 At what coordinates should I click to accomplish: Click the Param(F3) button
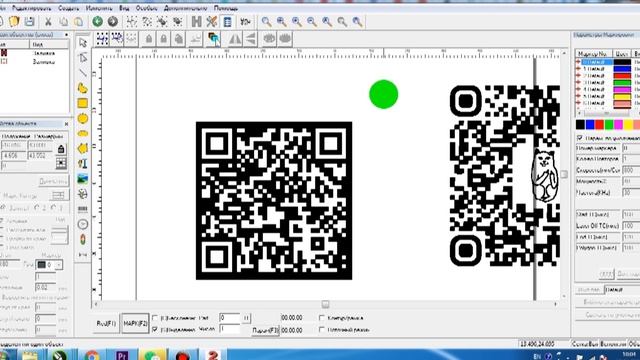pyautogui.click(x=265, y=330)
